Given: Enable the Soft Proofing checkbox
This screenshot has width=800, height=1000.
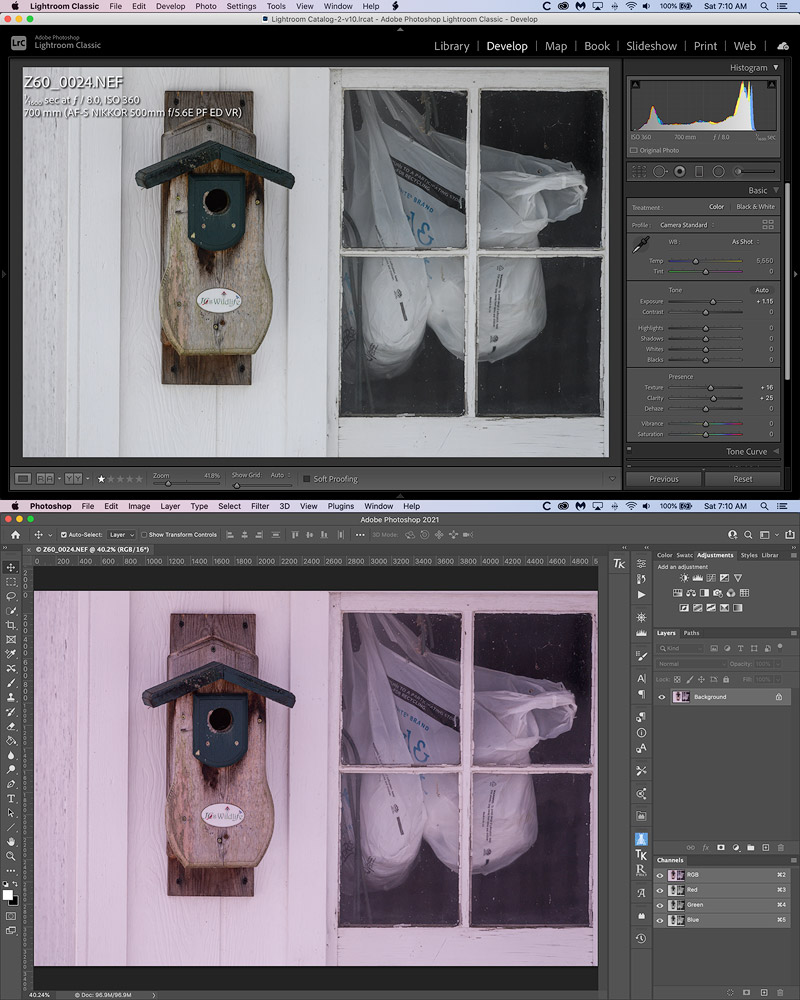Looking at the screenshot, I should click(x=306, y=479).
